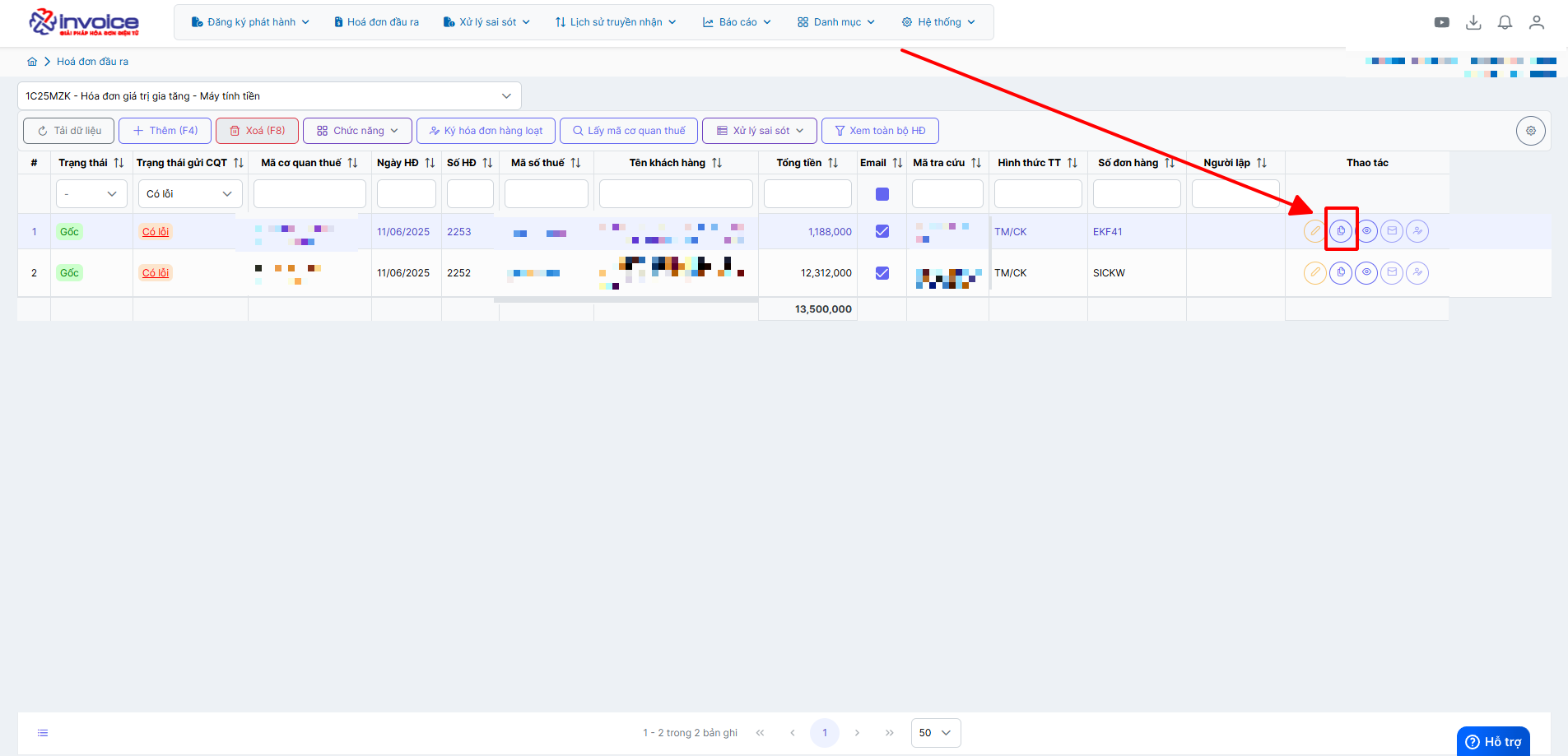Copy invoice 2252 with the duplicate icon
1568x756 pixels.
point(1341,272)
